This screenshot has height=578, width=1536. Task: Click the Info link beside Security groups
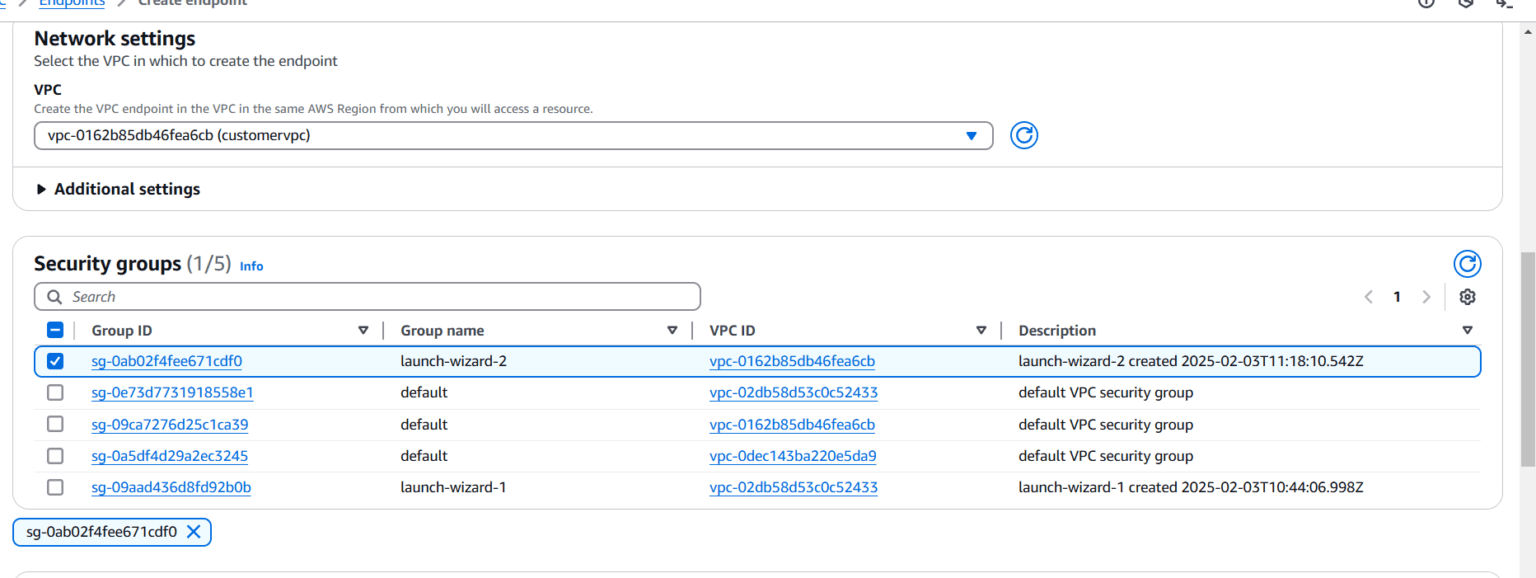pyautogui.click(x=251, y=266)
